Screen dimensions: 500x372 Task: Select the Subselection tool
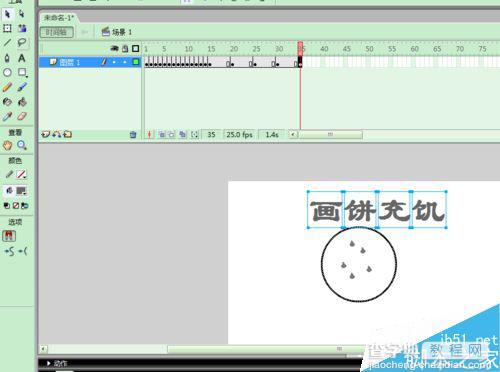point(22,14)
